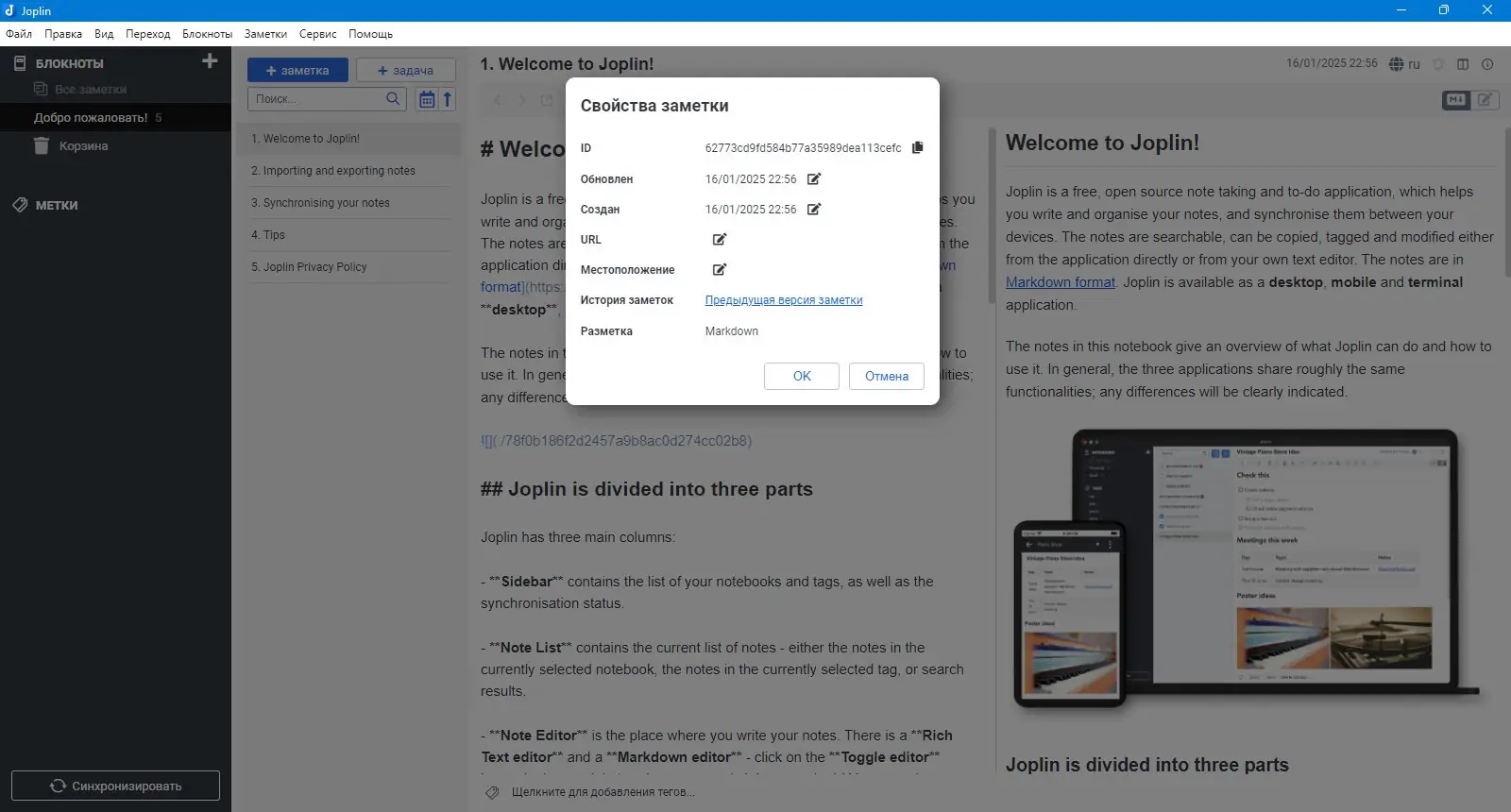Toggle the editor layout view
The image size is (1511, 812).
[1463, 64]
